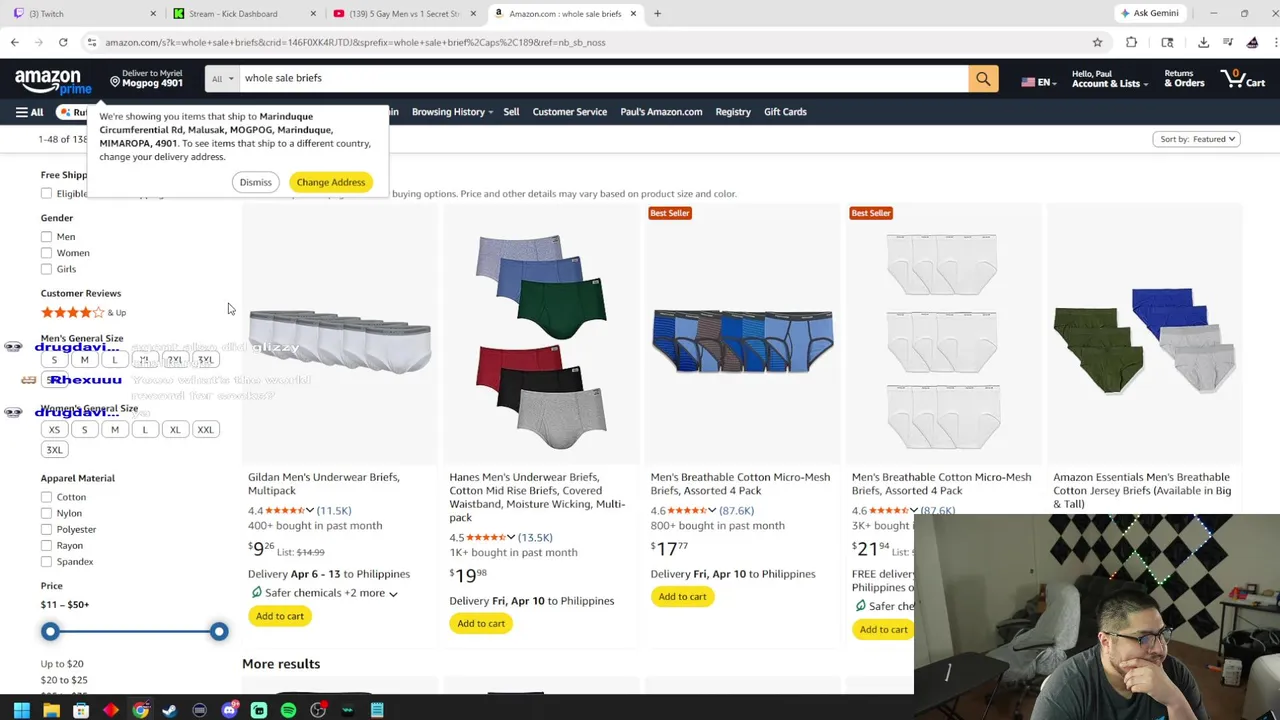This screenshot has height=720, width=1280.
Task: Open the Ask Gemini button
Action: (1149, 13)
